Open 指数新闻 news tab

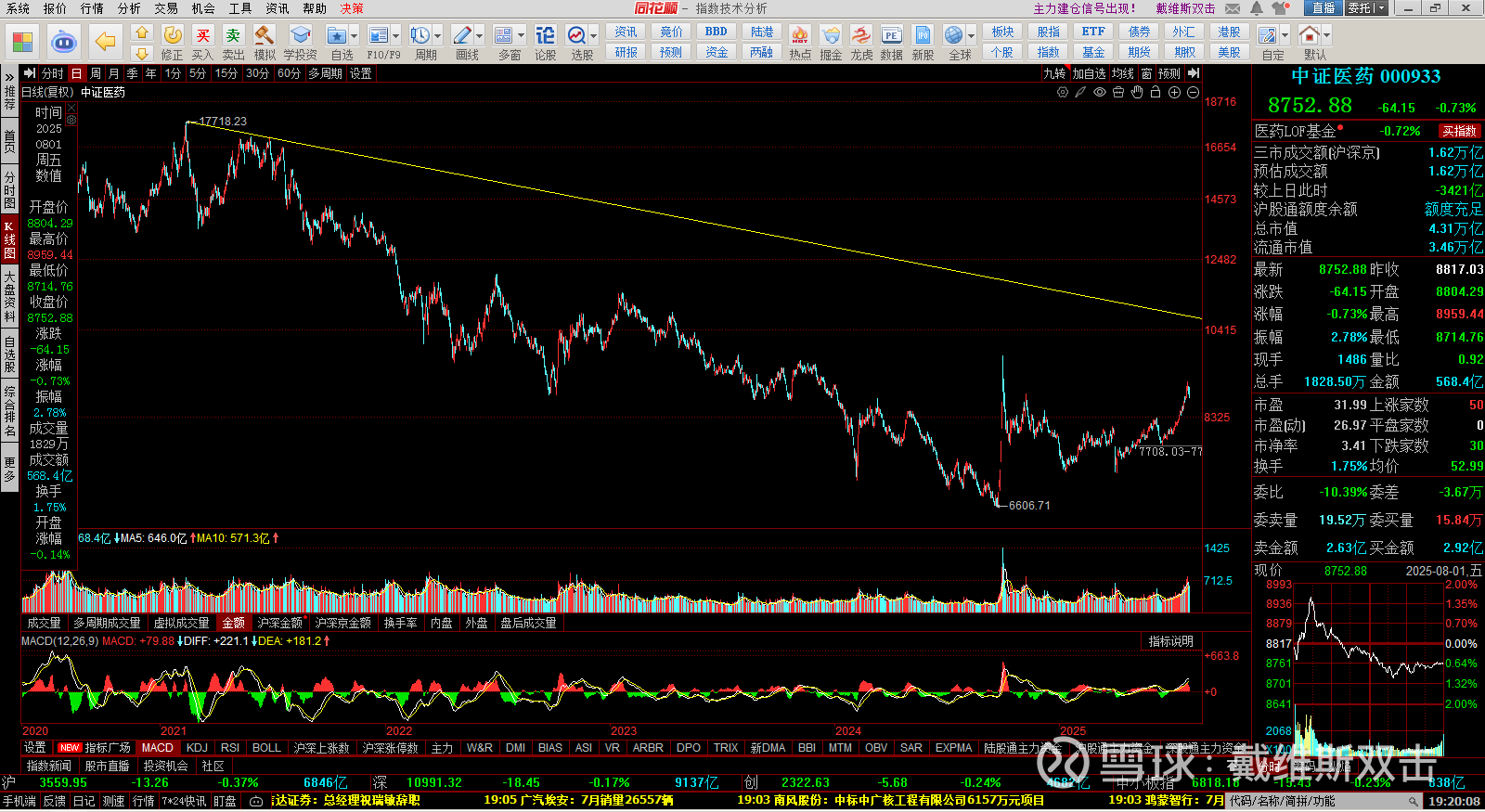point(49,766)
